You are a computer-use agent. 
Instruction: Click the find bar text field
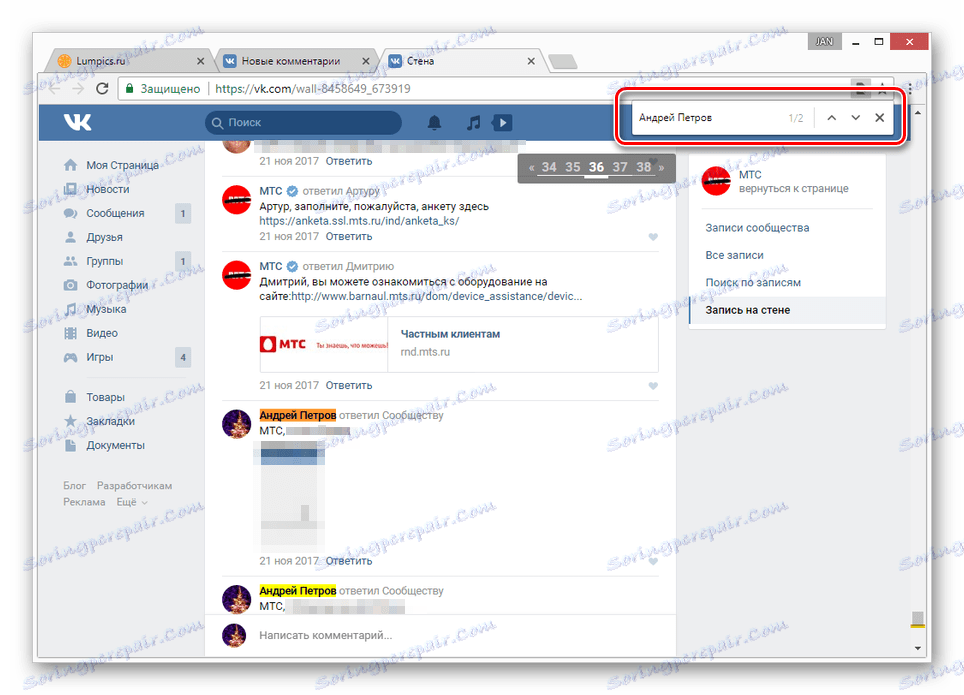click(x=710, y=117)
